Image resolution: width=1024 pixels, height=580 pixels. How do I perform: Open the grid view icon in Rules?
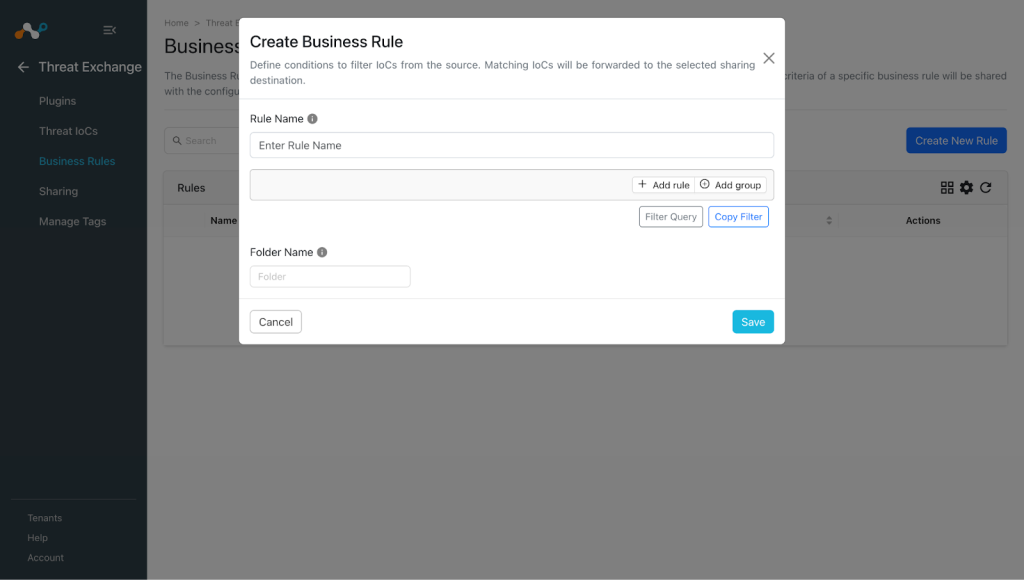tap(947, 187)
